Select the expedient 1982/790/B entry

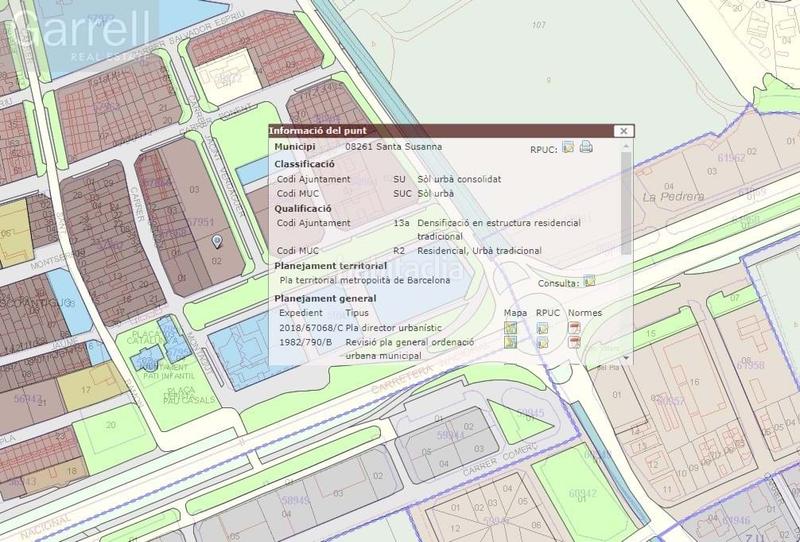(x=308, y=341)
